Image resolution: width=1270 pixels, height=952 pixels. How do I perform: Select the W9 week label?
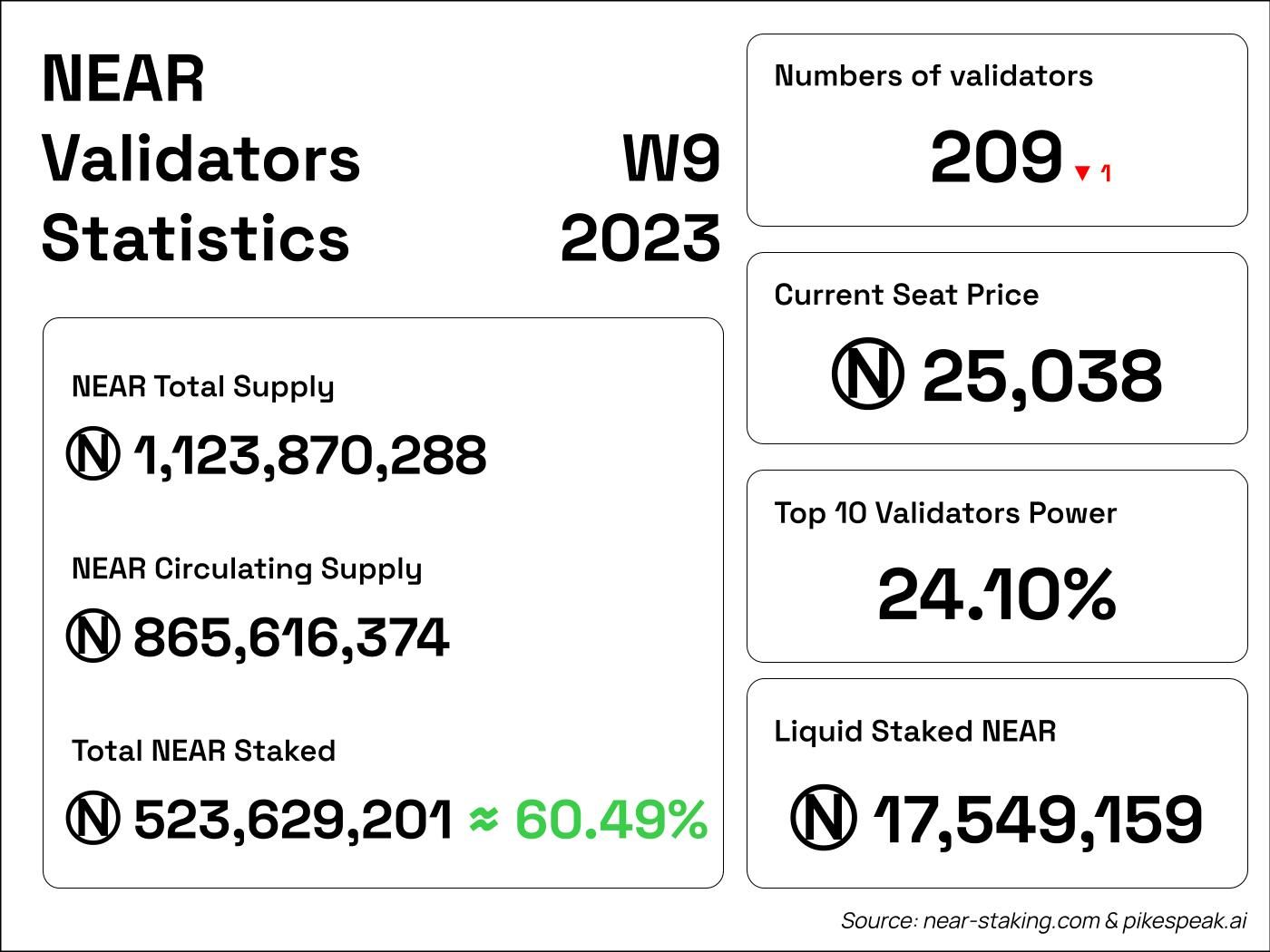pyautogui.click(x=671, y=159)
